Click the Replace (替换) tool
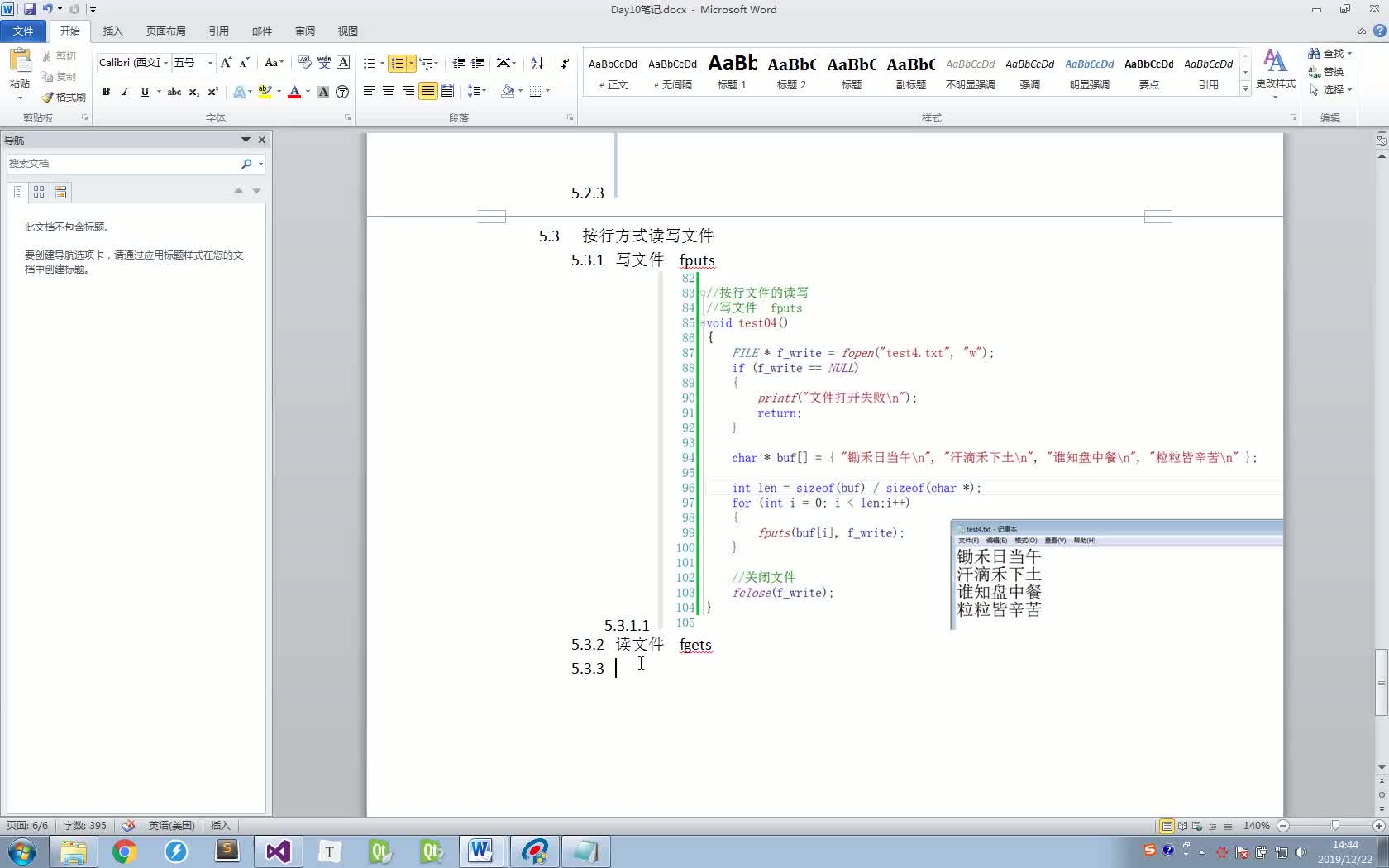 1326,71
